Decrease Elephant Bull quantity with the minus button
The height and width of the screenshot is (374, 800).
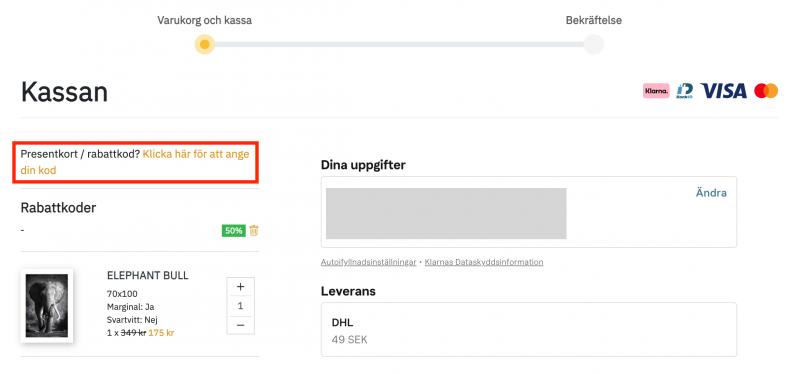[240, 325]
